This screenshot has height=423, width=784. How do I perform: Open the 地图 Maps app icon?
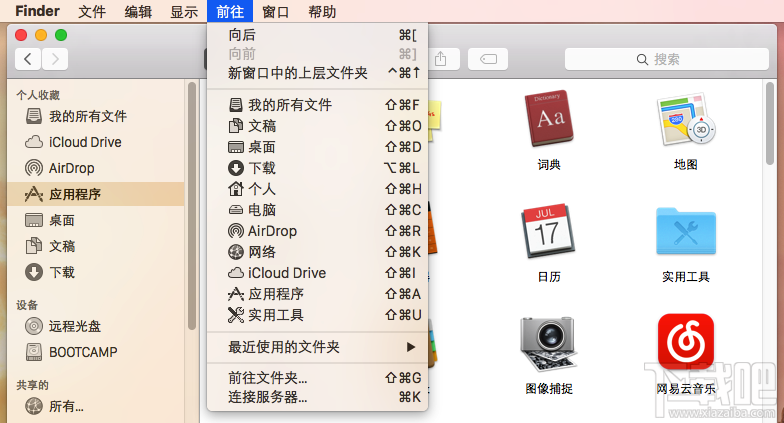(686, 119)
